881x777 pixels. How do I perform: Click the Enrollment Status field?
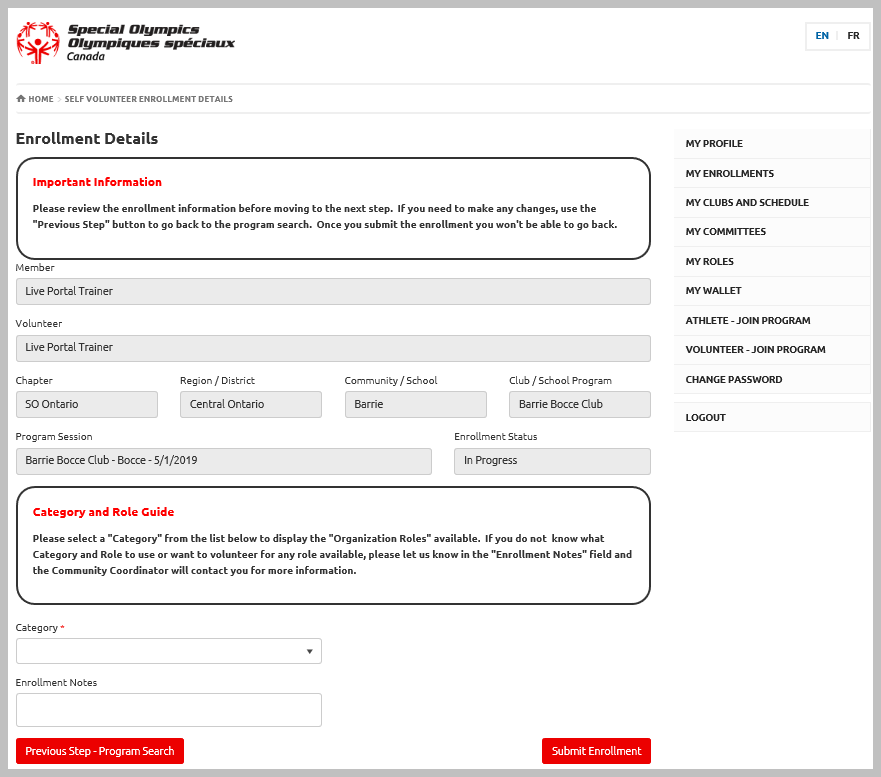tap(551, 461)
